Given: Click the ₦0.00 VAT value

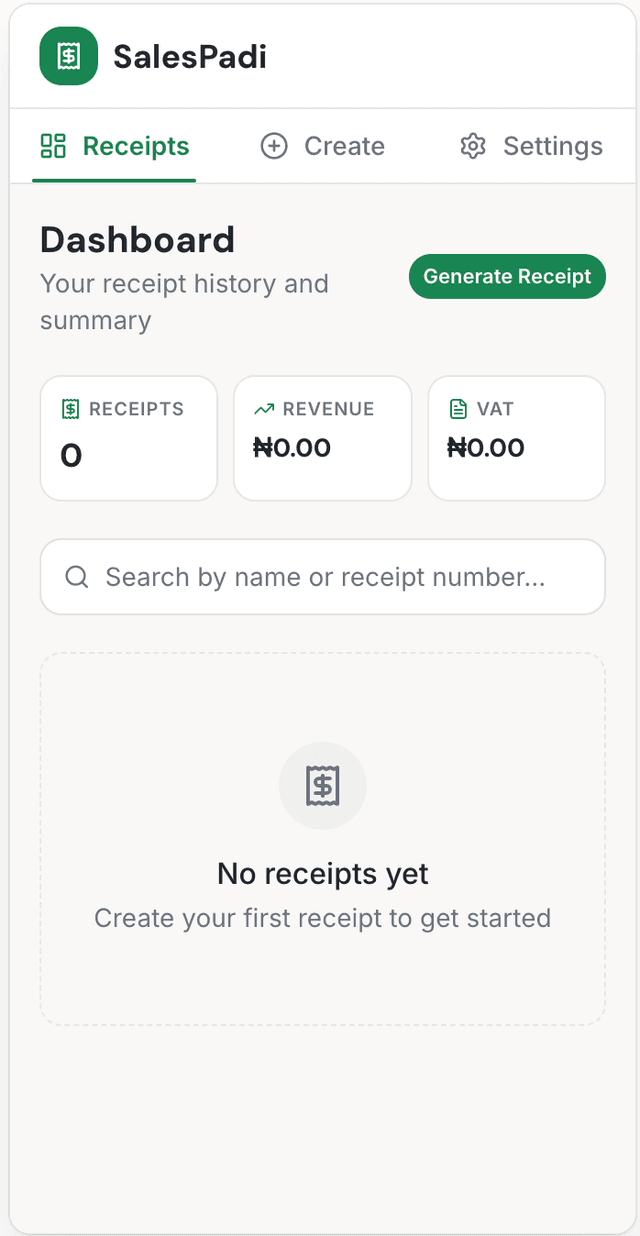Looking at the screenshot, I should click(x=486, y=448).
